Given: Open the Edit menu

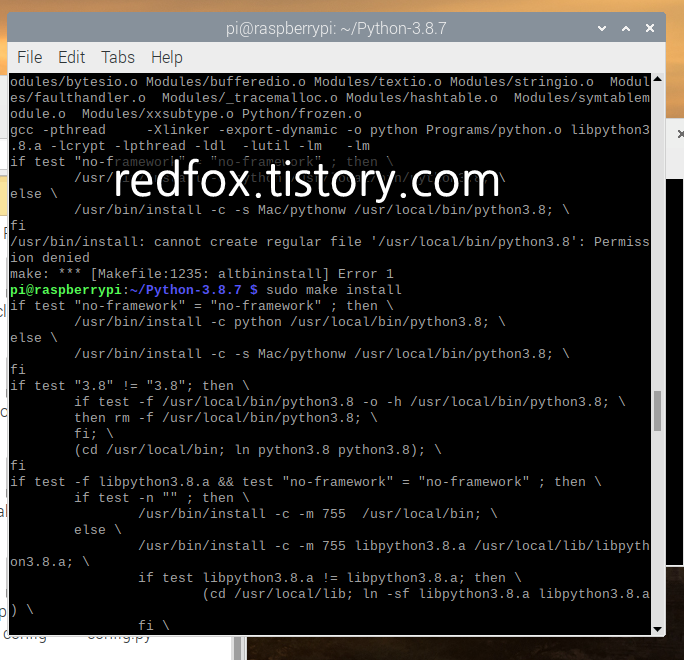Looking at the screenshot, I should 71,57.
